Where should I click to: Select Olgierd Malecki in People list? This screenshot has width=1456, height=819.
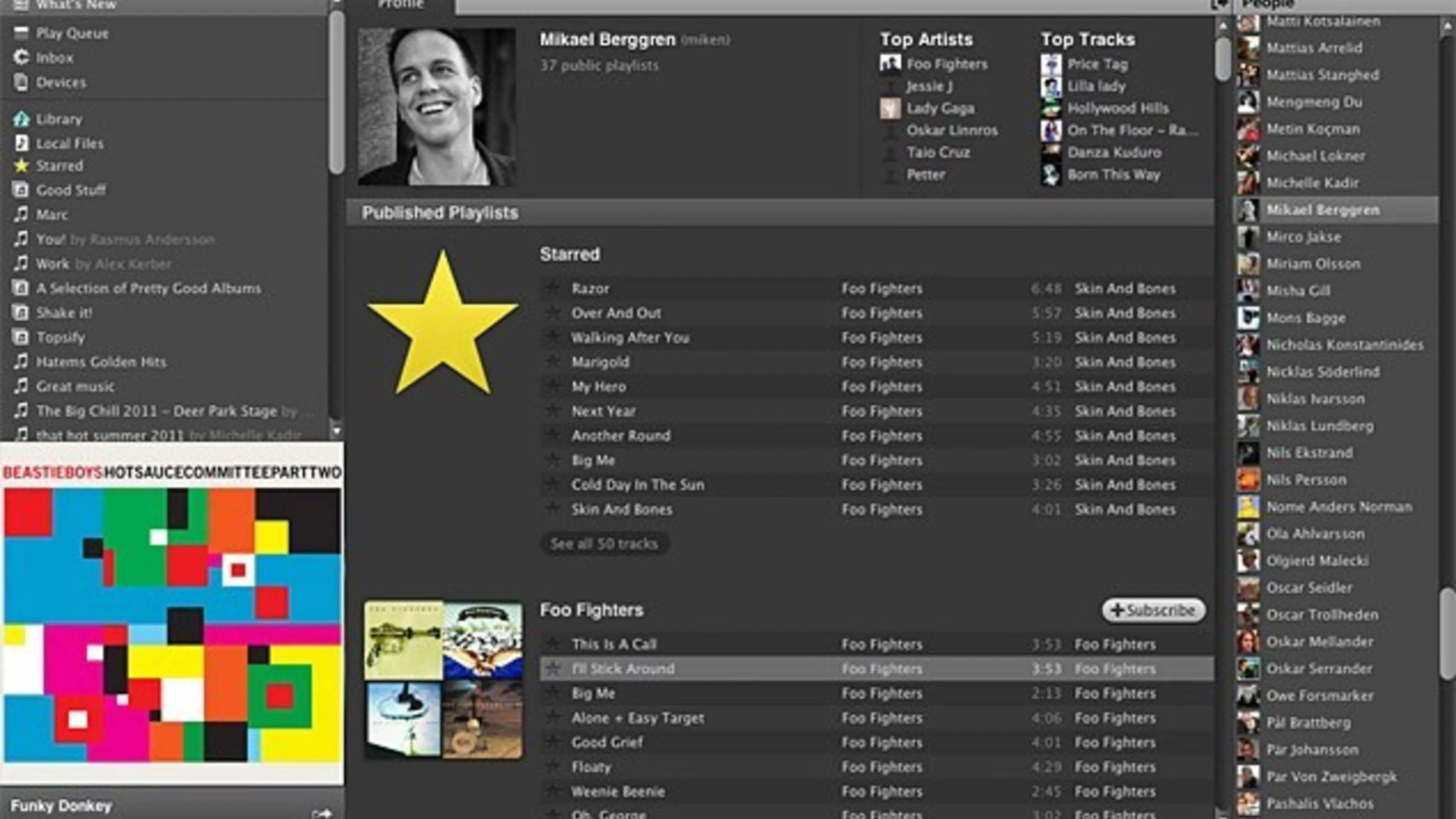1317,561
